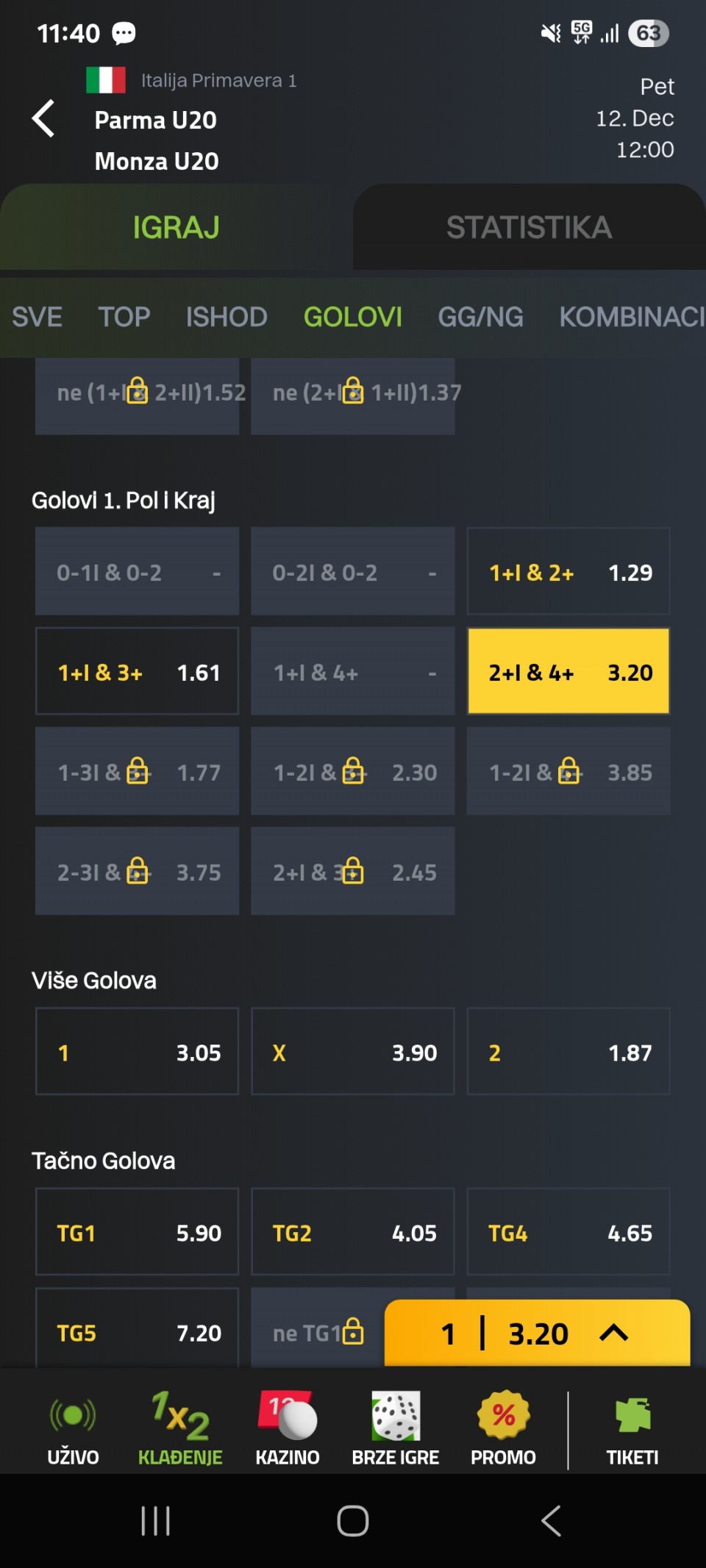
Task: Pick TG2 exact goals at 4.05
Action: tap(353, 1232)
